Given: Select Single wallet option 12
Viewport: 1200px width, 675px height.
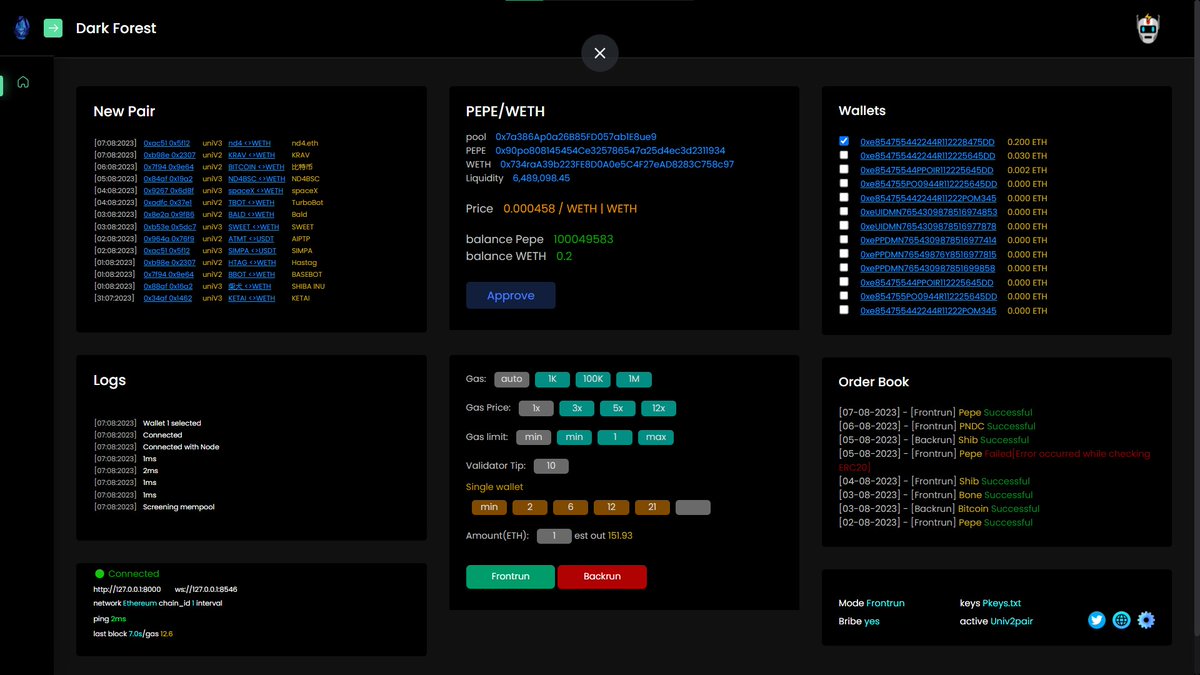Looking at the screenshot, I should click(611, 507).
